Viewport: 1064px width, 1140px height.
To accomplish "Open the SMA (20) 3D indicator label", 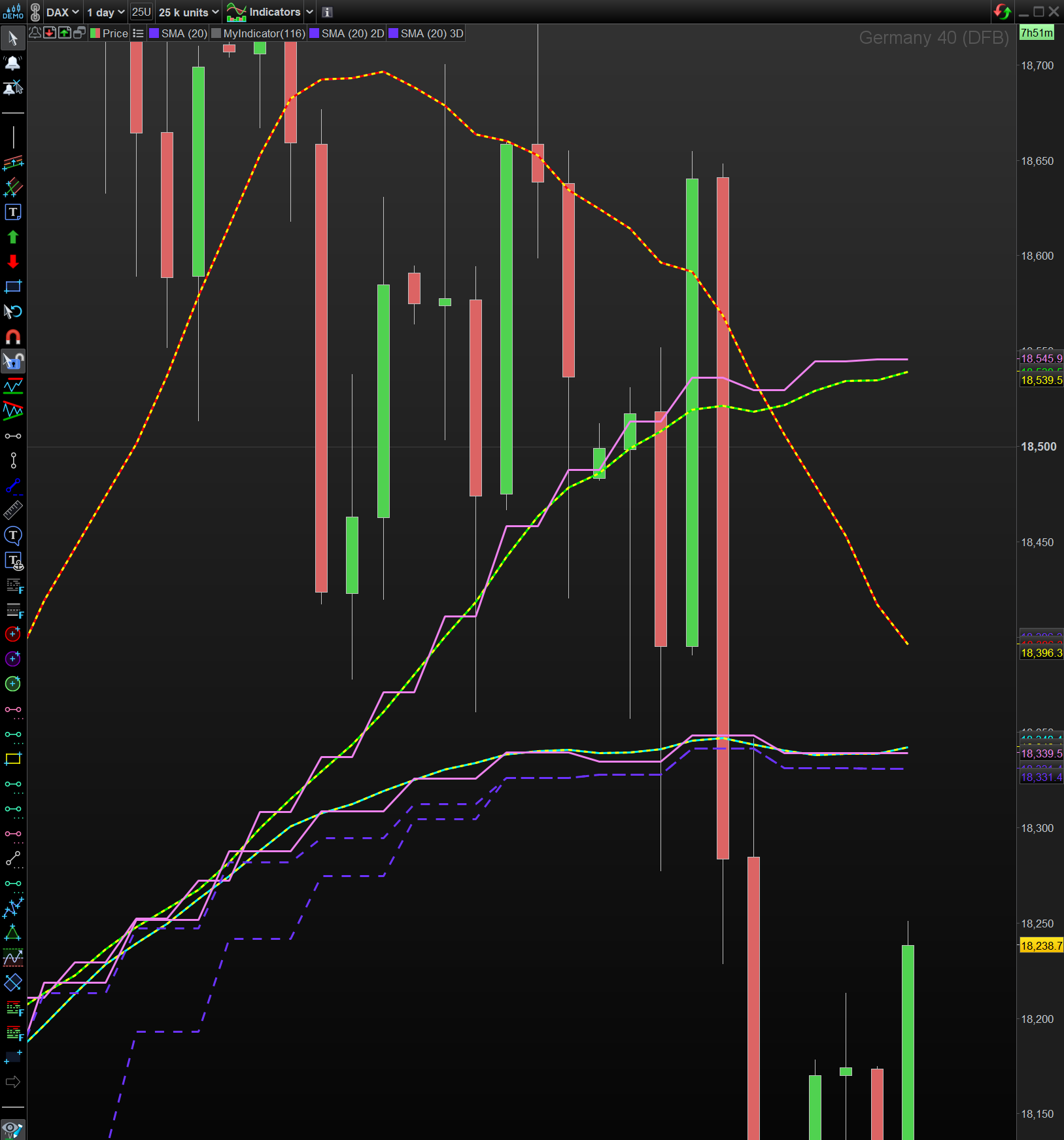I will pos(426,33).
